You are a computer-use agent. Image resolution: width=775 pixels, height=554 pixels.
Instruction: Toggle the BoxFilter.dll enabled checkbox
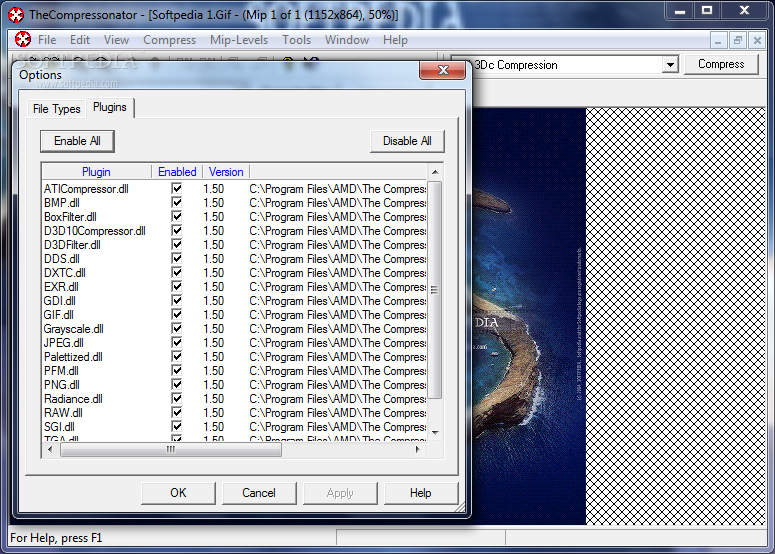[176, 216]
